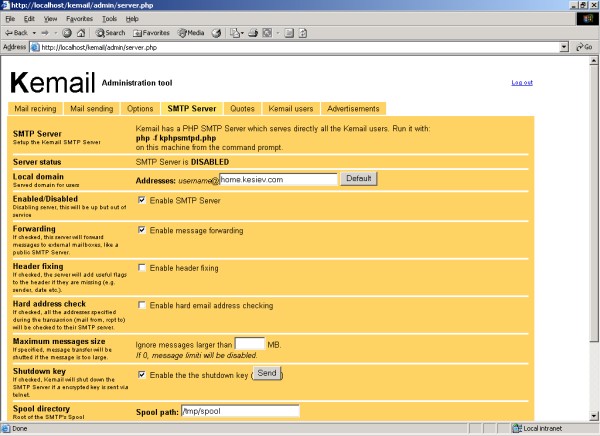
Task: Open the Tools menu
Action: tap(109, 19)
